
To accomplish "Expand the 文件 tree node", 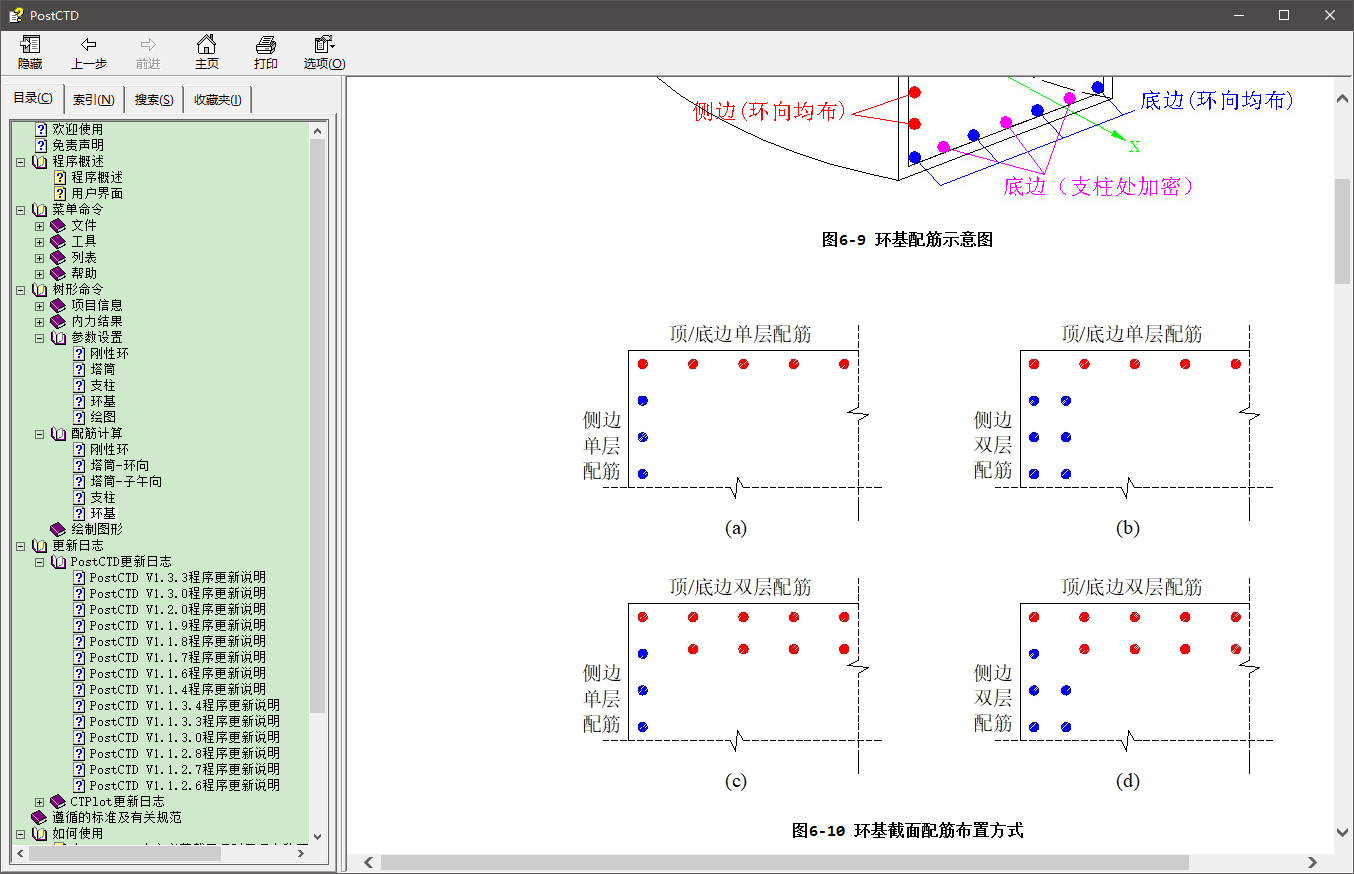I will pyautogui.click(x=40, y=225).
